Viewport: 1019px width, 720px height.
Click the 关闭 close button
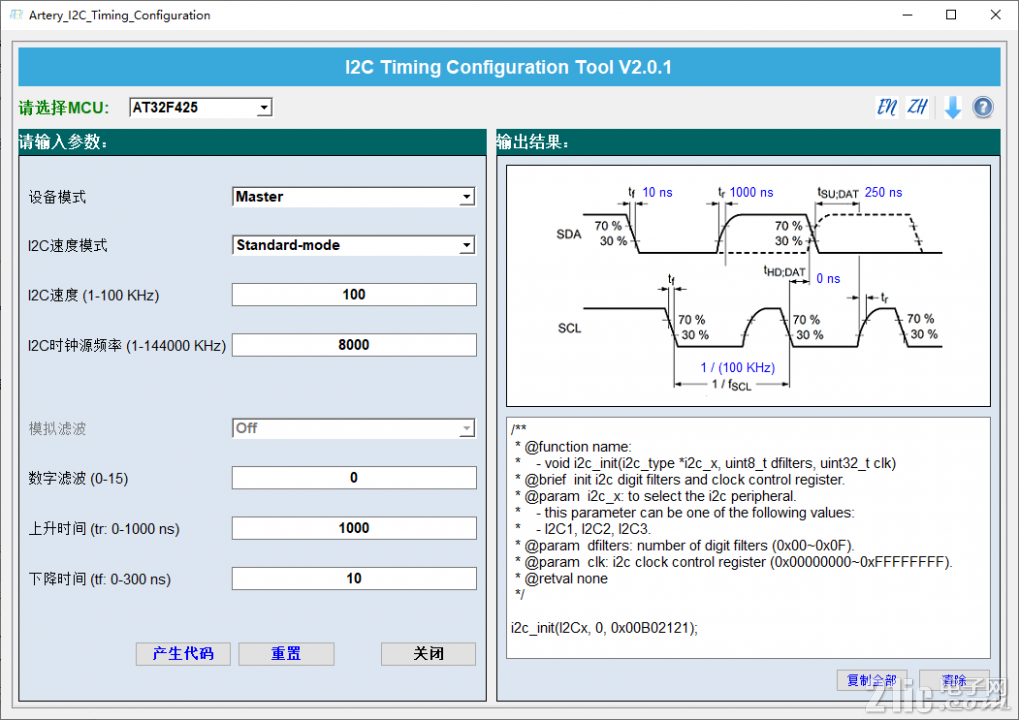[x=428, y=654]
